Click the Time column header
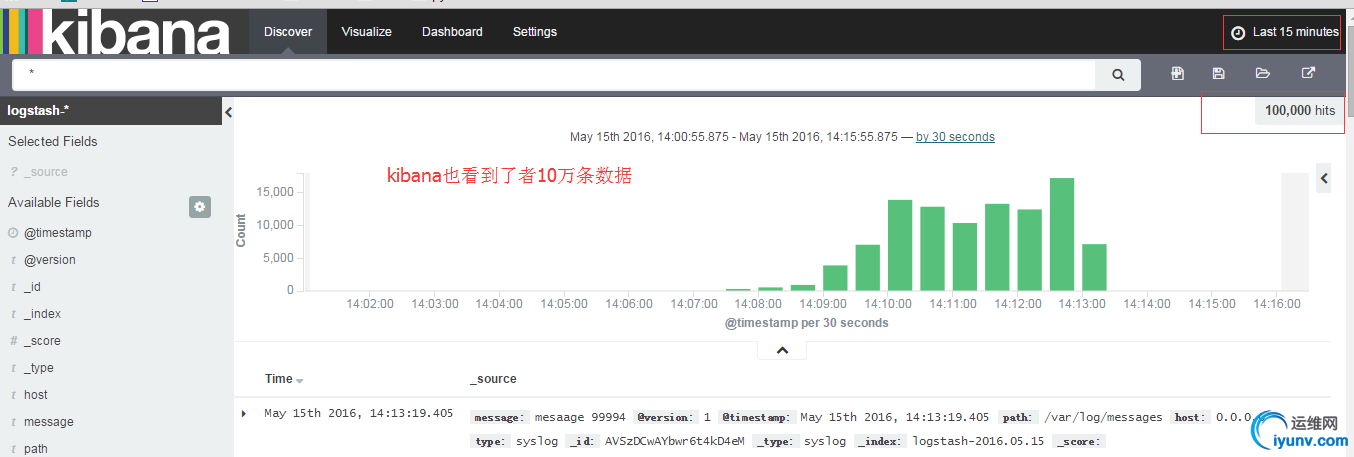The width and height of the screenshot is (1354, 457). [279, 379]
